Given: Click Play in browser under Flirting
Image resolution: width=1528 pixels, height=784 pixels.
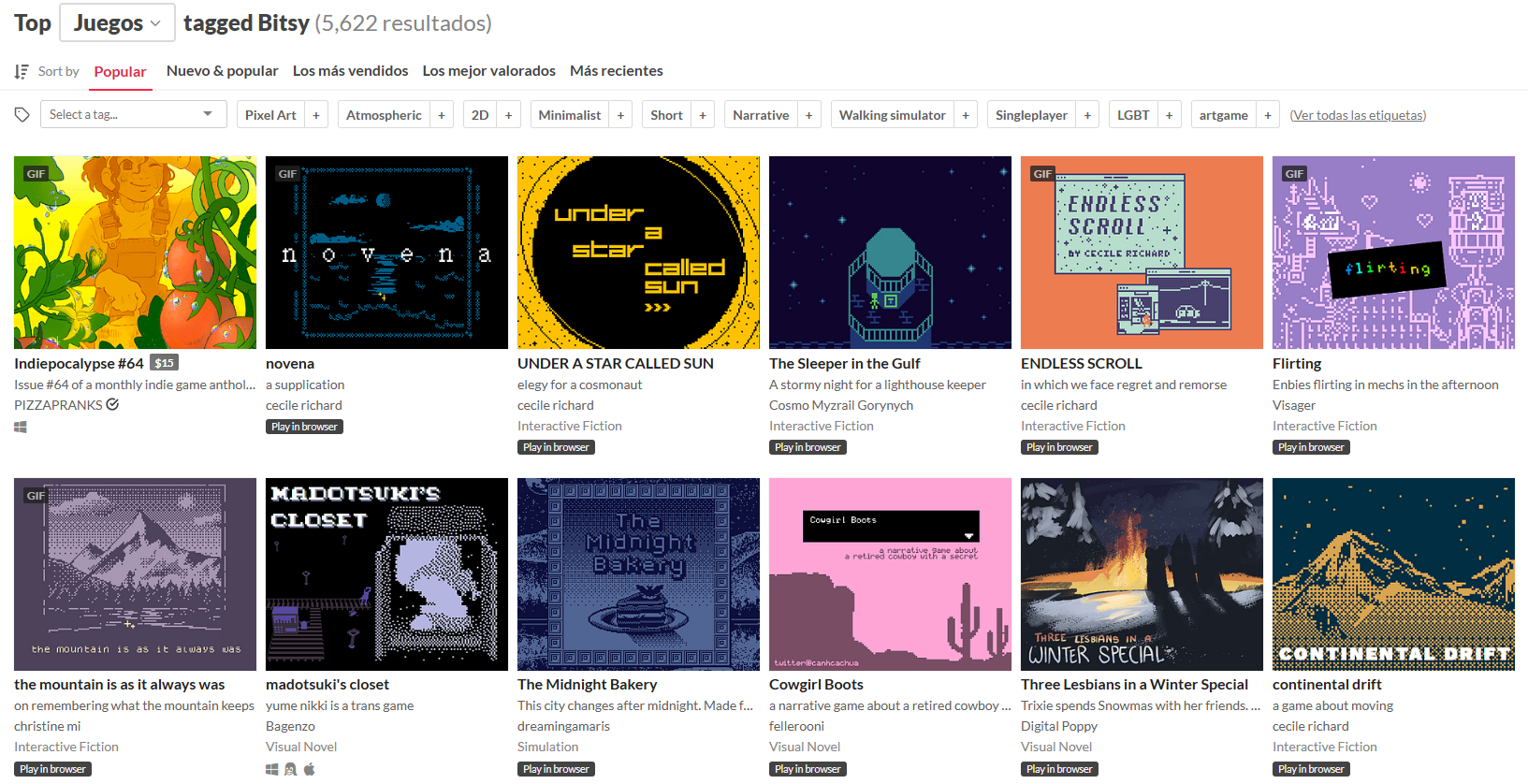Looking at the screenshot, I should [1311, 447].
